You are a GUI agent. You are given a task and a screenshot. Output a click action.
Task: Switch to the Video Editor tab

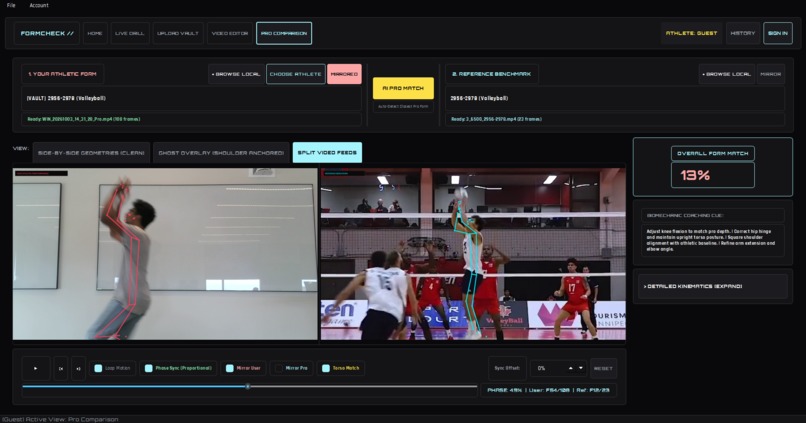click(230, 33)
